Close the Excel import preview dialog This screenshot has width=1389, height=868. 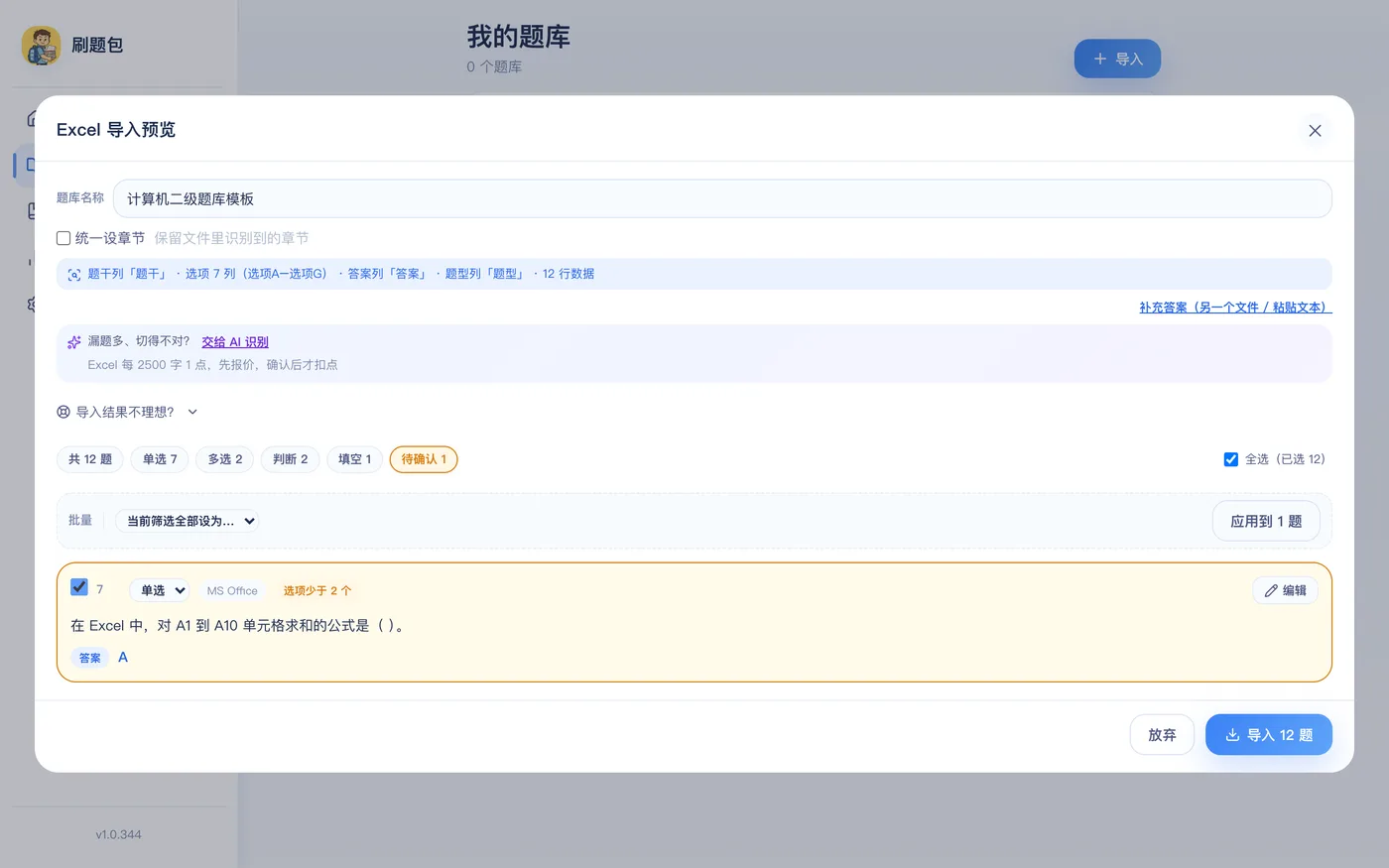pyautogui.click(x=1315, y=131)
